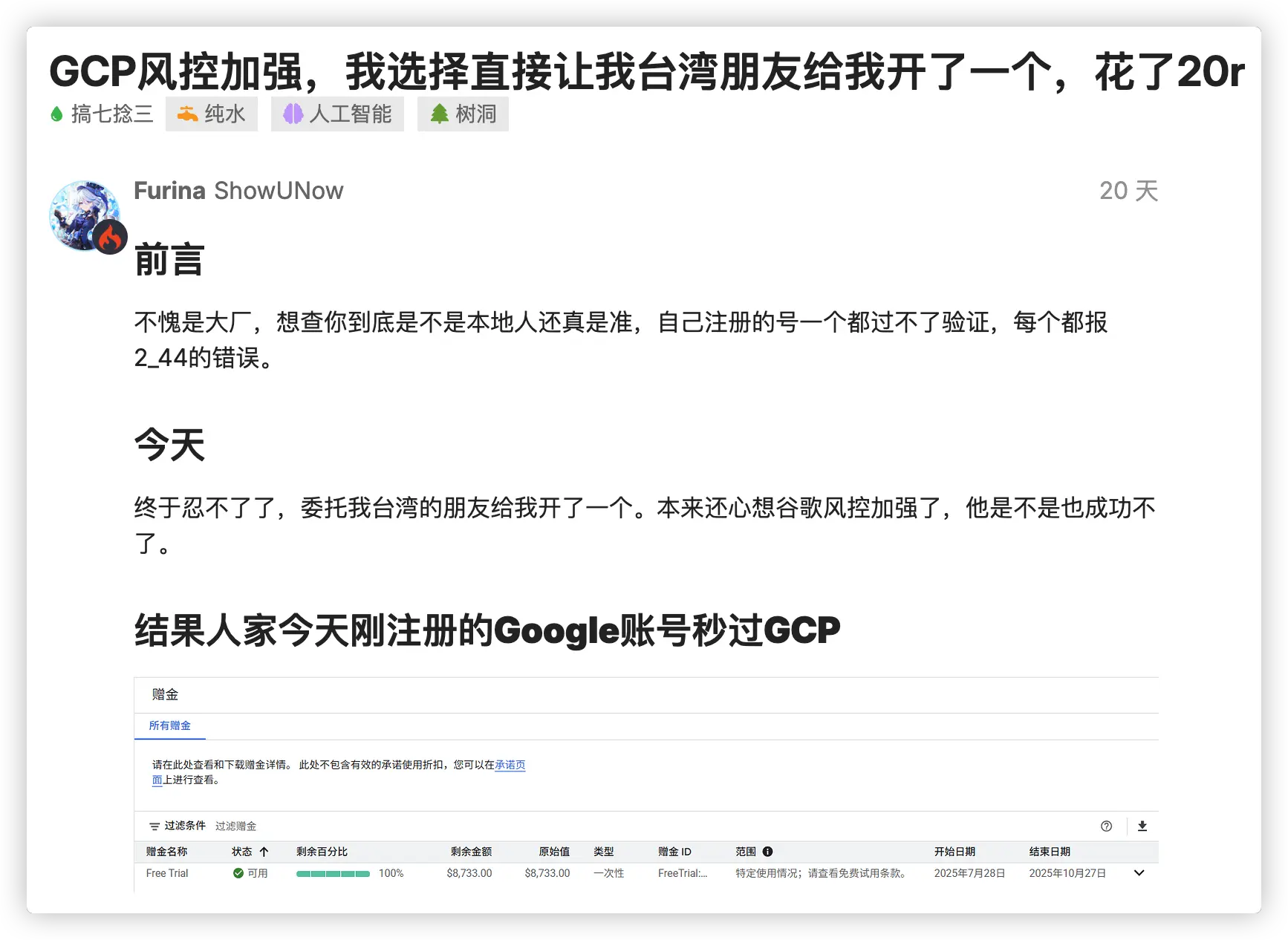Click the 2025年7月28日 start date cell
Viewport: 1288px width, 940px height.
coord(969,873)
